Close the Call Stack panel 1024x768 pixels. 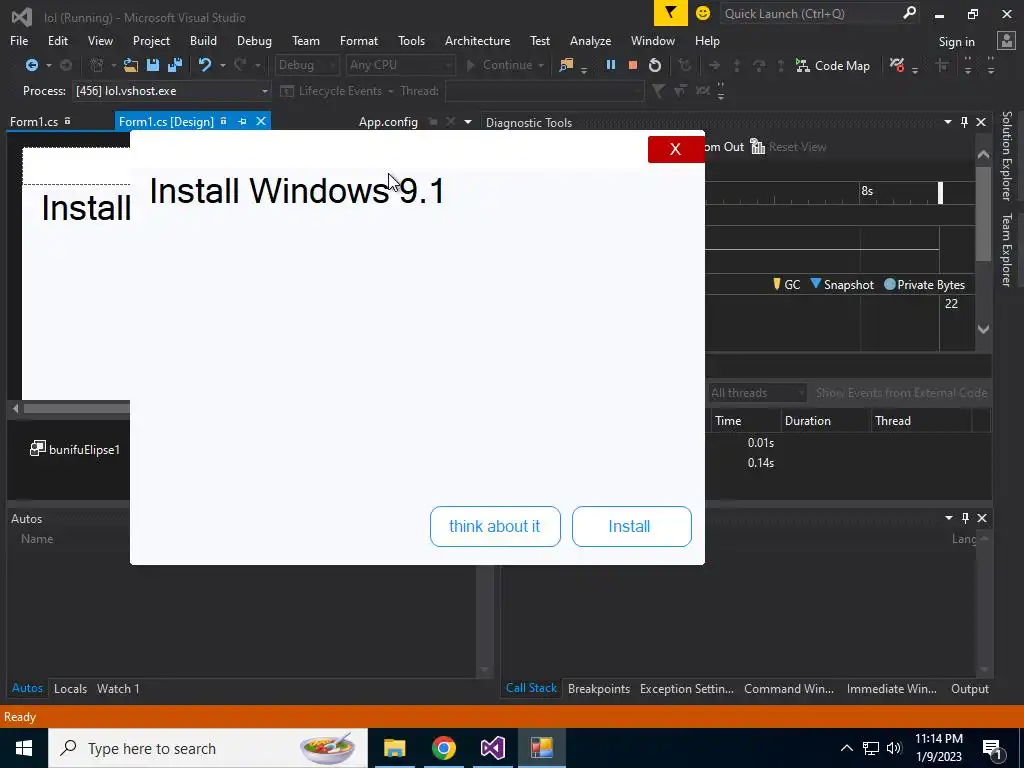(982, 518)
